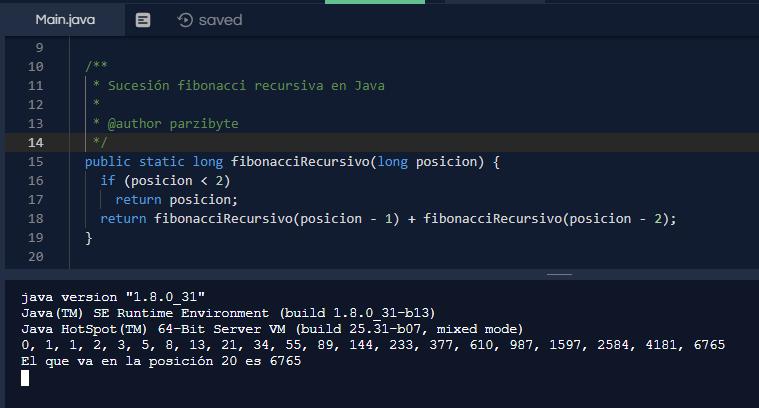The width and height of the screenshot is (759, 408).
Task: Click 'java version "1.8.0_31"' console line
Action: pyautogui.click(x=113, y=297)
